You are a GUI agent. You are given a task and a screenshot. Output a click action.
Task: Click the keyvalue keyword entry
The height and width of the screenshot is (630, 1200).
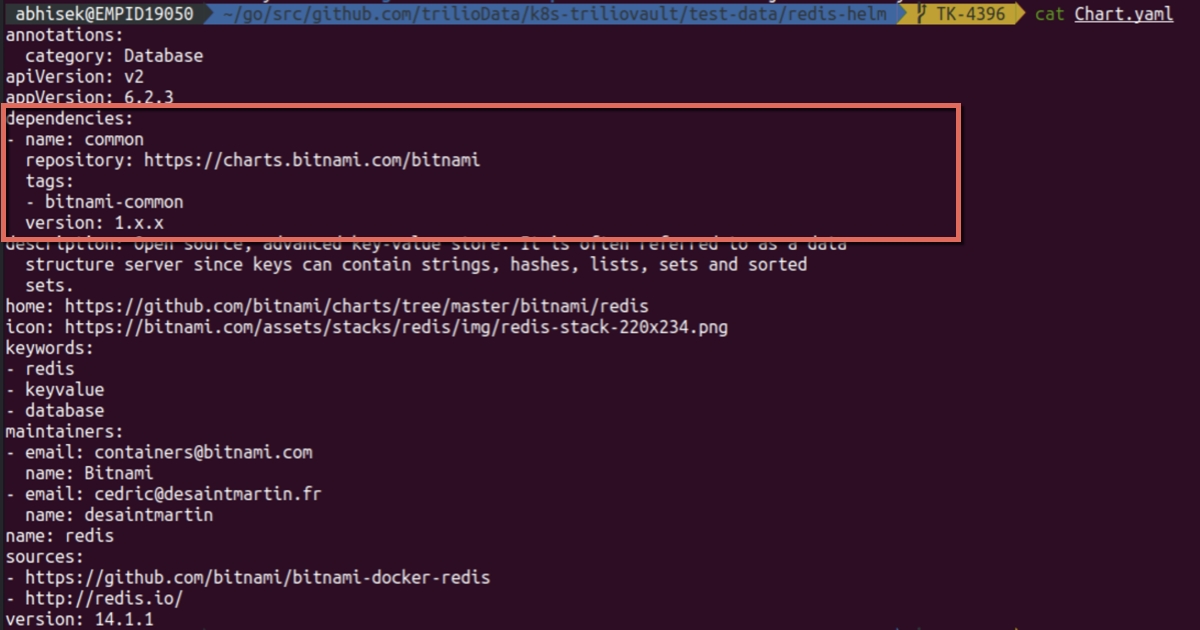click(64, 390)
